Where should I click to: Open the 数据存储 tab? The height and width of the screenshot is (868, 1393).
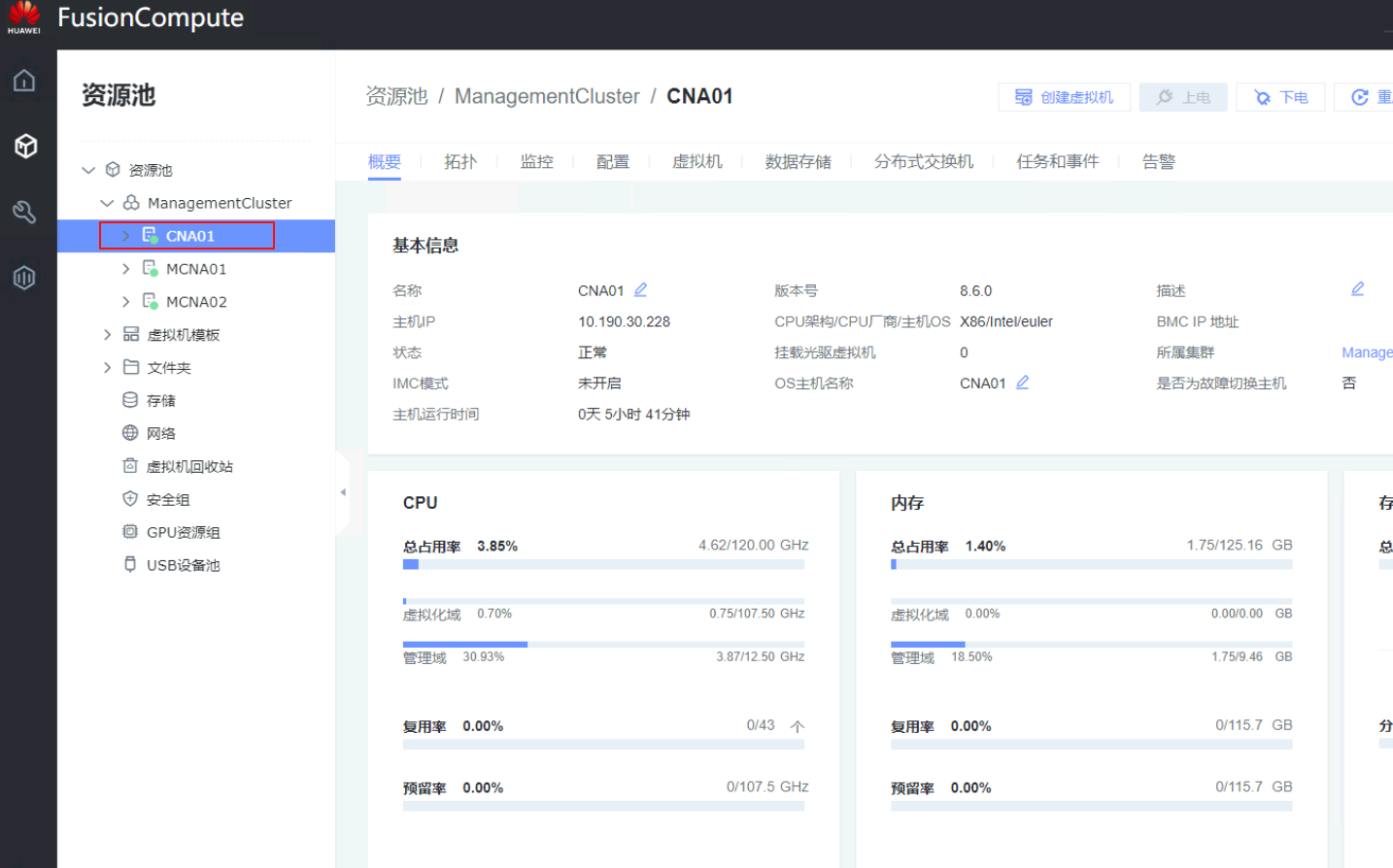(x=798, y=162)
